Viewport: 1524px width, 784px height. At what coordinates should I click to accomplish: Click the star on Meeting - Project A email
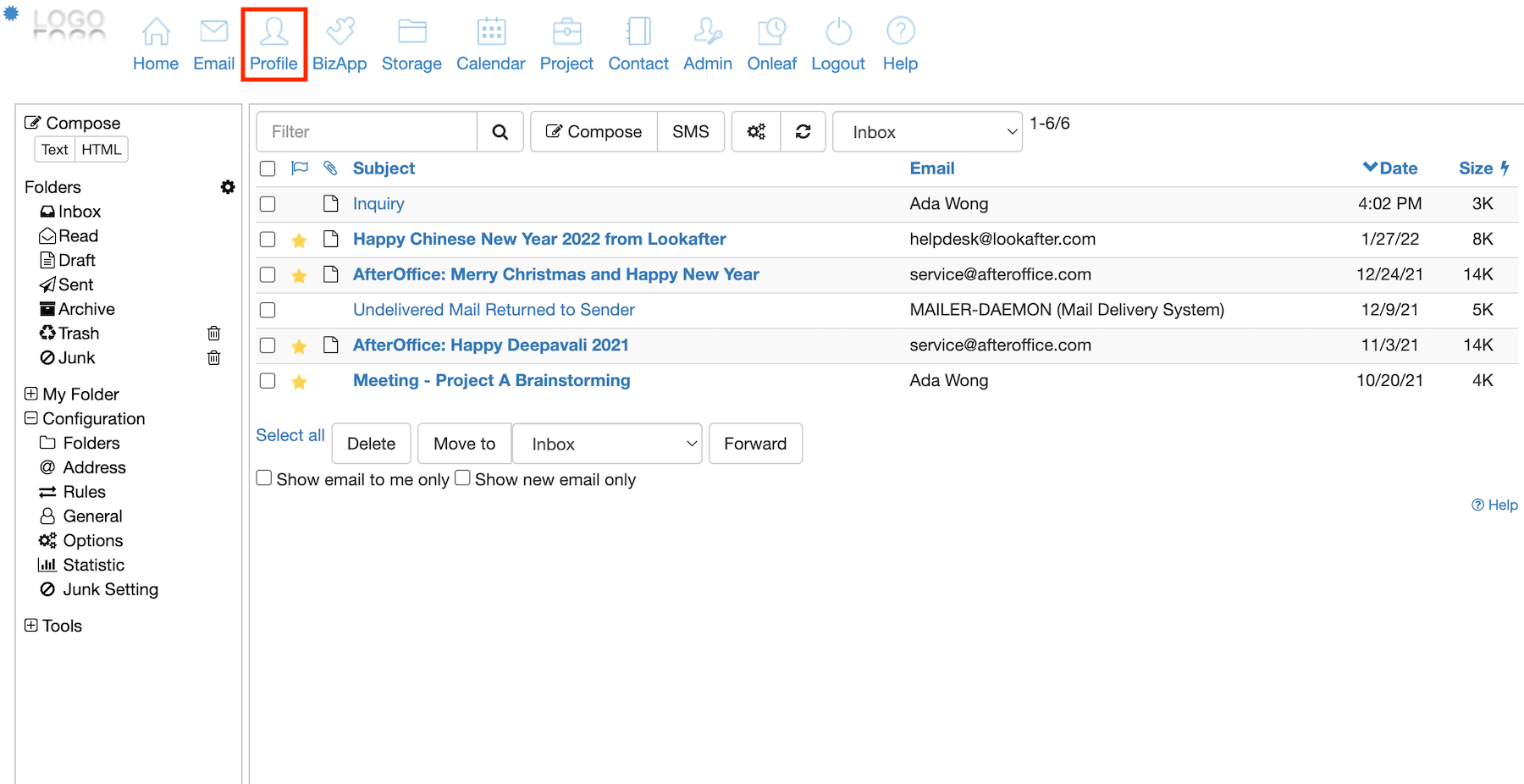299,382
